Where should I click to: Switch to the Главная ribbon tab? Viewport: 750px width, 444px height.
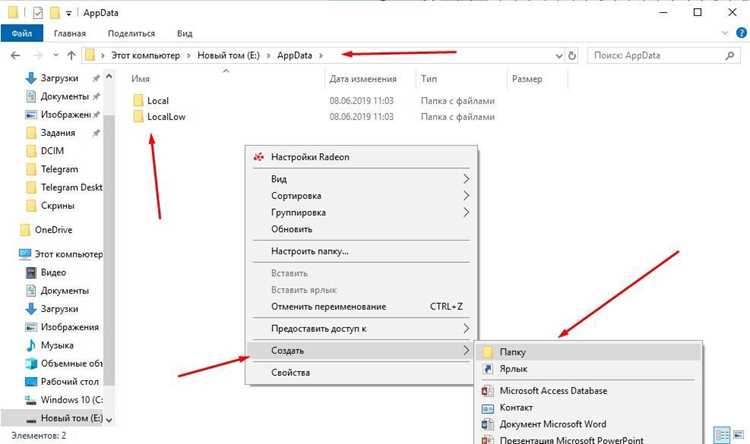coord(70,33)
